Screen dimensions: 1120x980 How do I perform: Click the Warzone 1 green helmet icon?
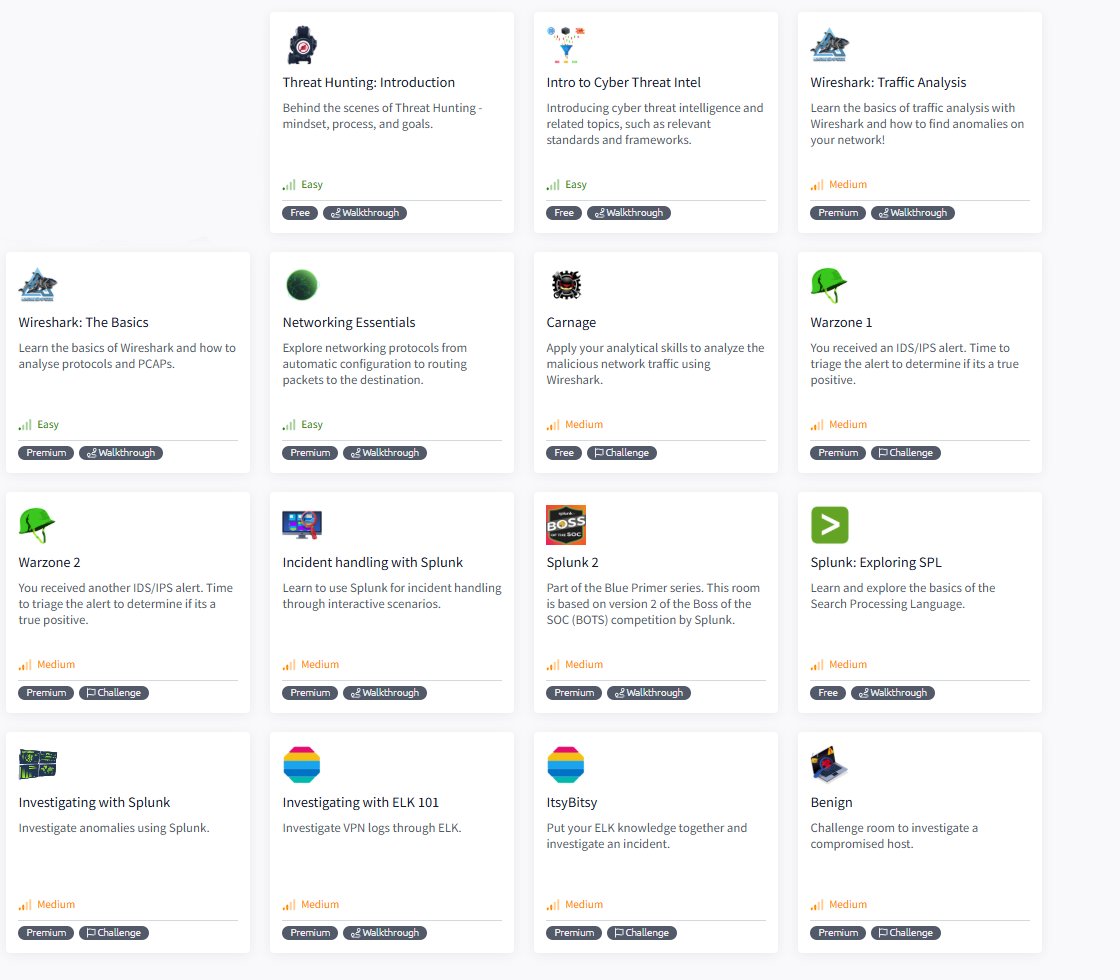pos(829,285)
